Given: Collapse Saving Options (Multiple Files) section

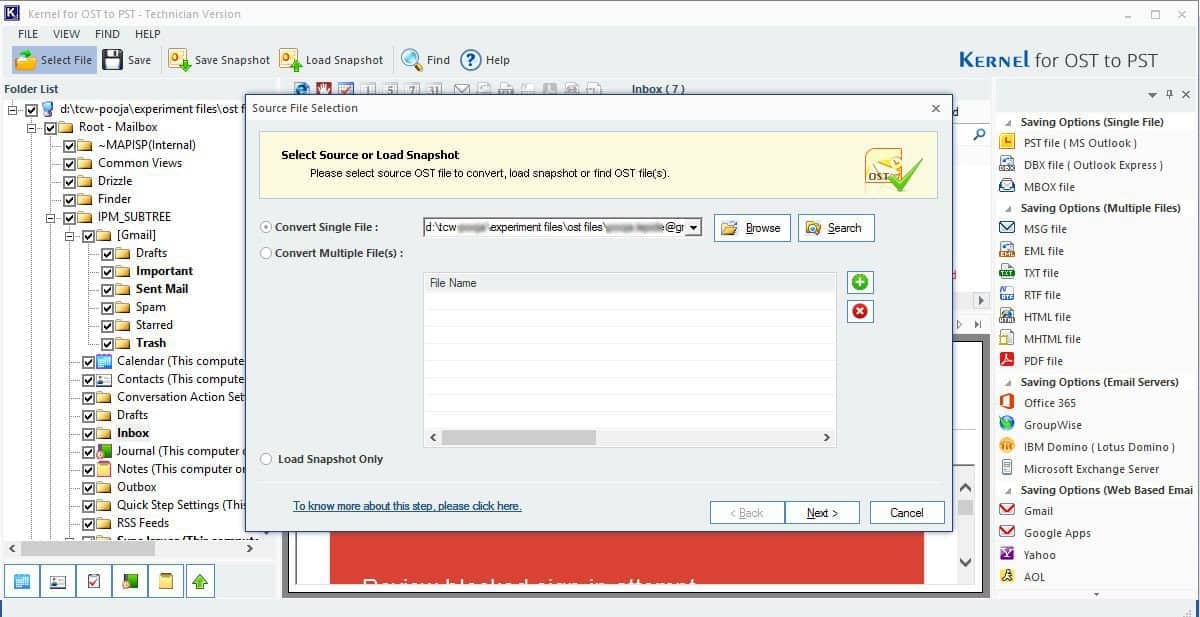Looking at the screenshot, I should 1008,208.
